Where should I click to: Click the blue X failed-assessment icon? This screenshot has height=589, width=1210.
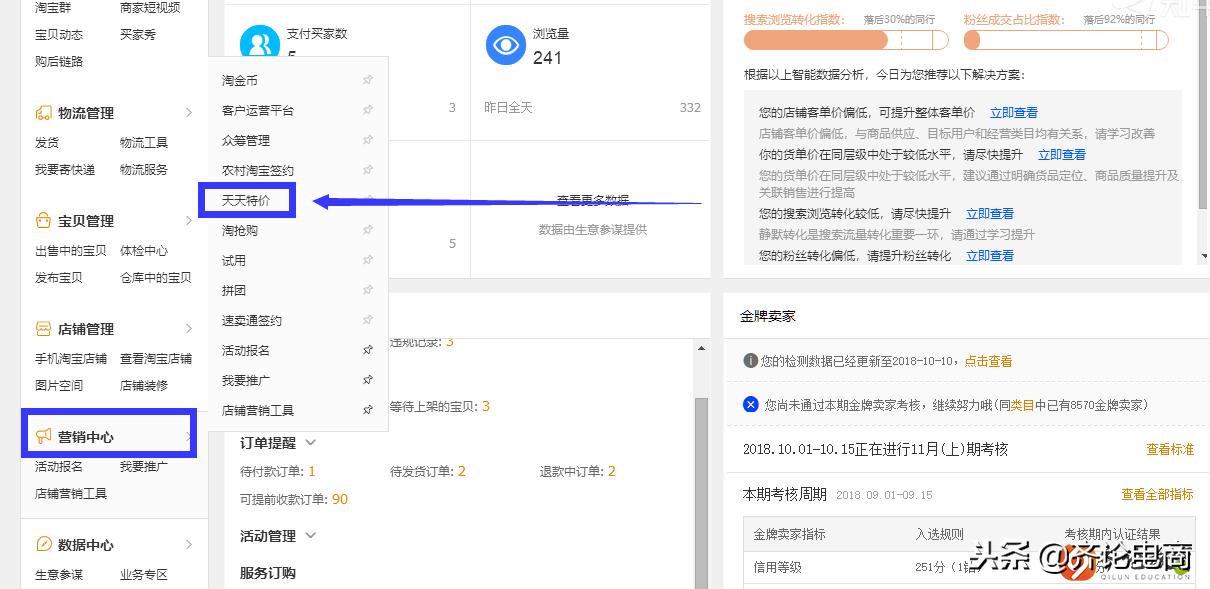point(751,405)
